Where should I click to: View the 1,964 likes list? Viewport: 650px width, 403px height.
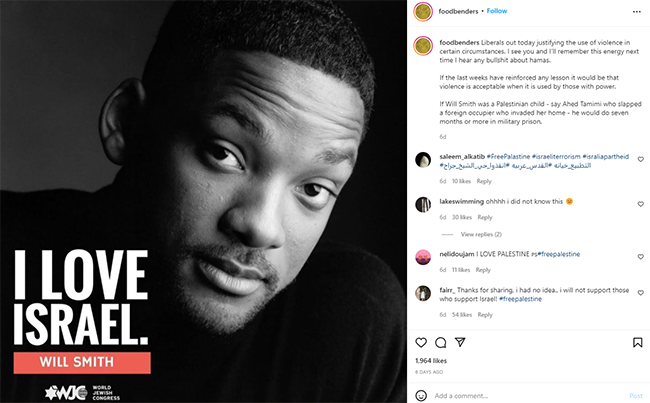pos(431,361)
